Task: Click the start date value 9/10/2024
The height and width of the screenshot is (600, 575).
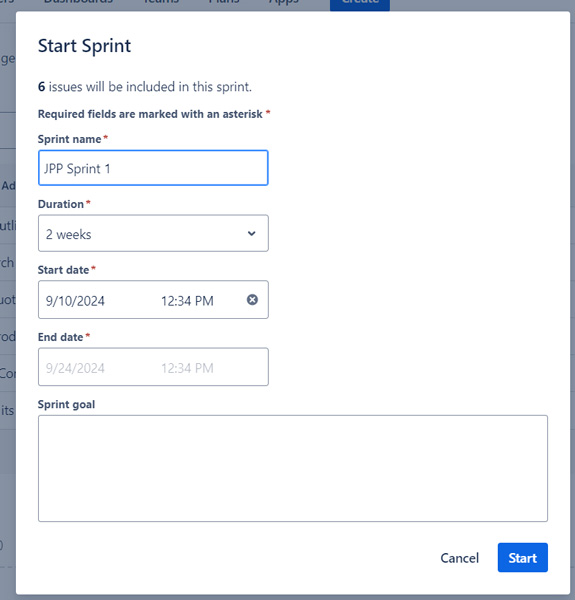Action: 75,301
